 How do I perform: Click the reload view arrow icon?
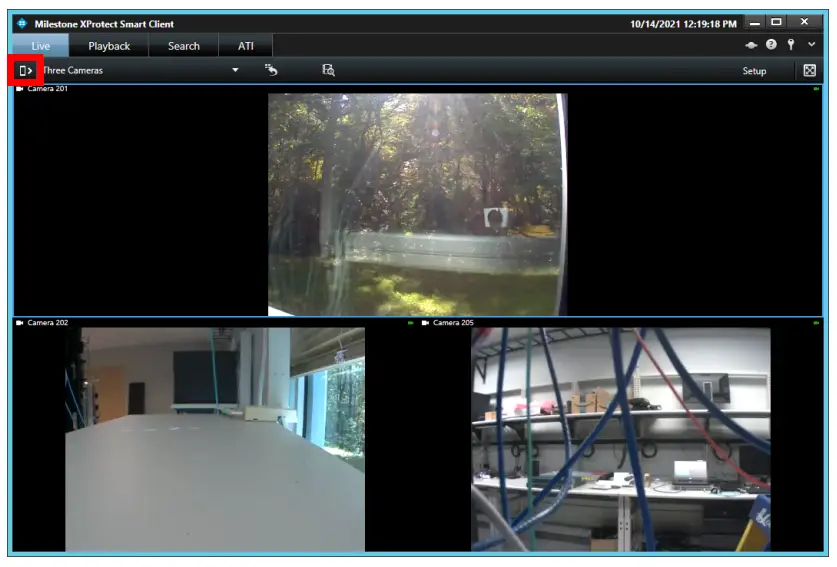tap(271, 69)
